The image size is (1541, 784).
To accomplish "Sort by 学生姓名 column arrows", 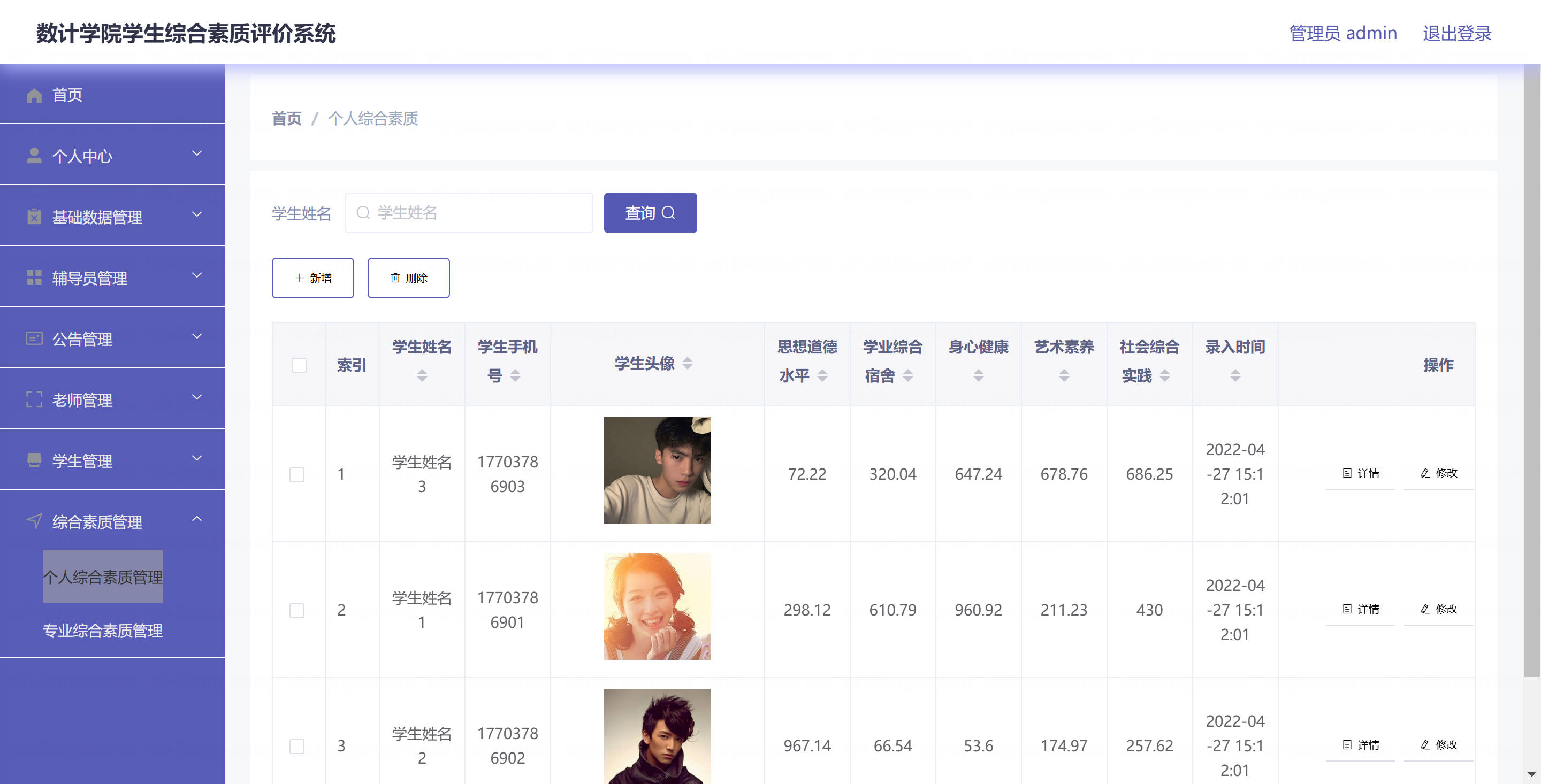I will point(422,375).
